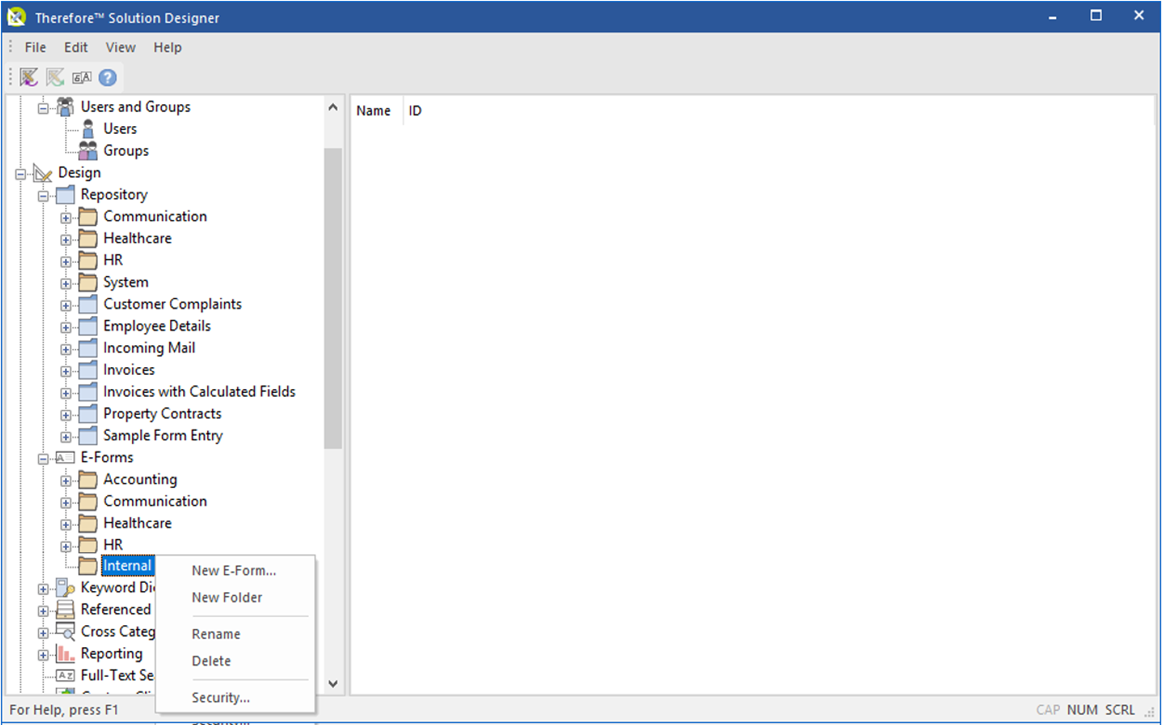Sort the list by the ID column

(414, 110)
